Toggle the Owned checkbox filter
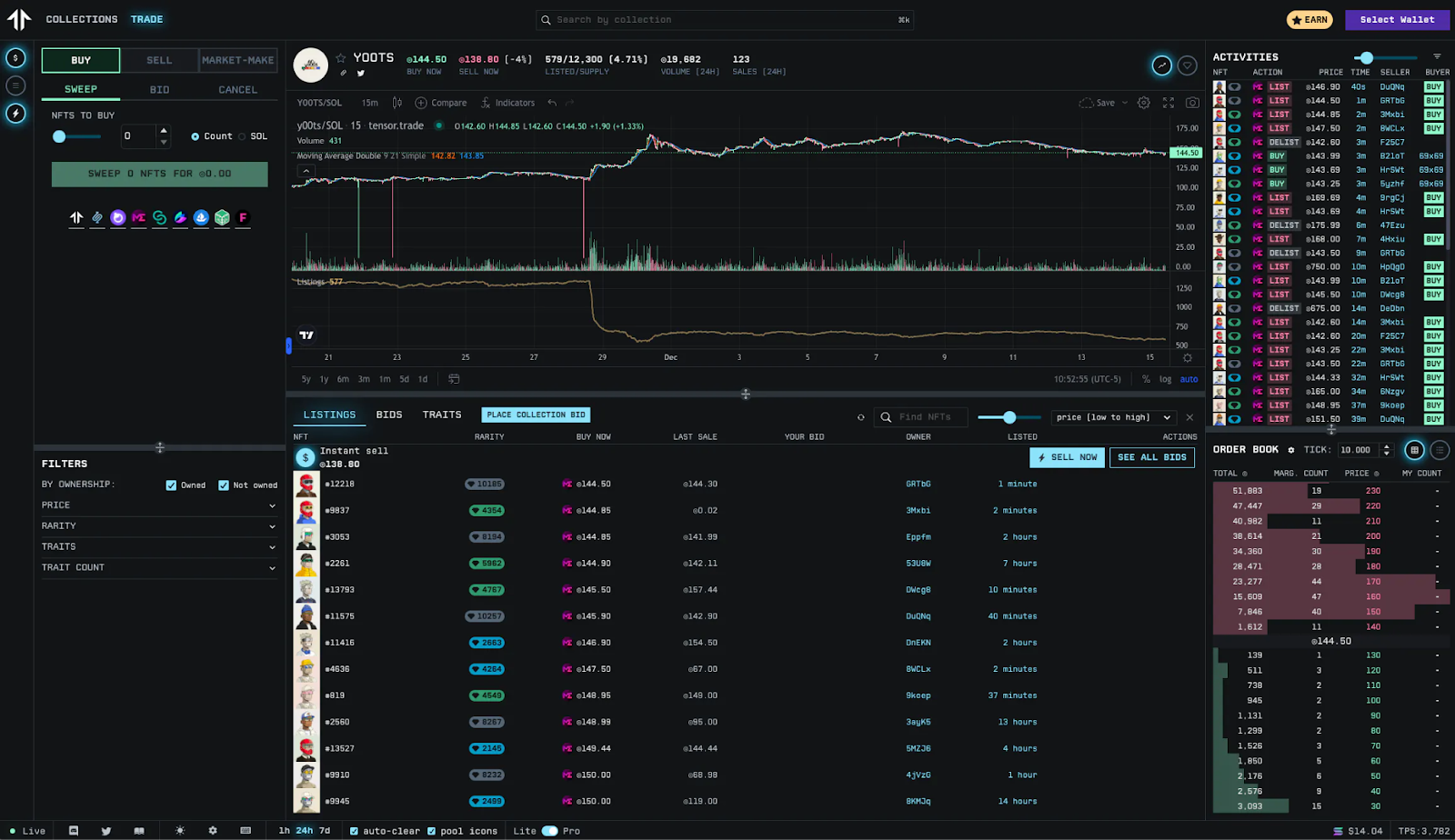The height and width of the screenshot is (840, 1455). [x=171, y=485]
